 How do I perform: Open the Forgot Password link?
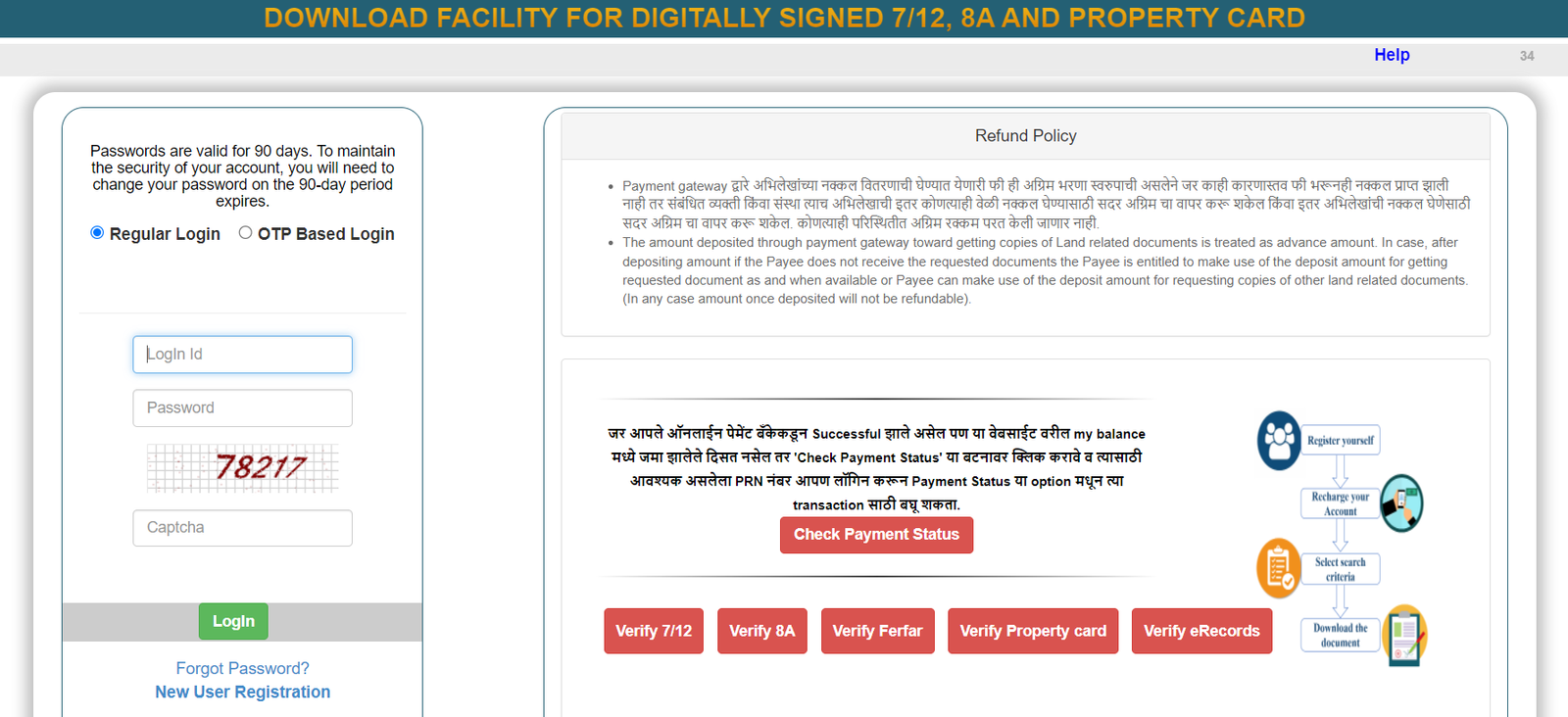pyautogui.click(x=242, y=668)
